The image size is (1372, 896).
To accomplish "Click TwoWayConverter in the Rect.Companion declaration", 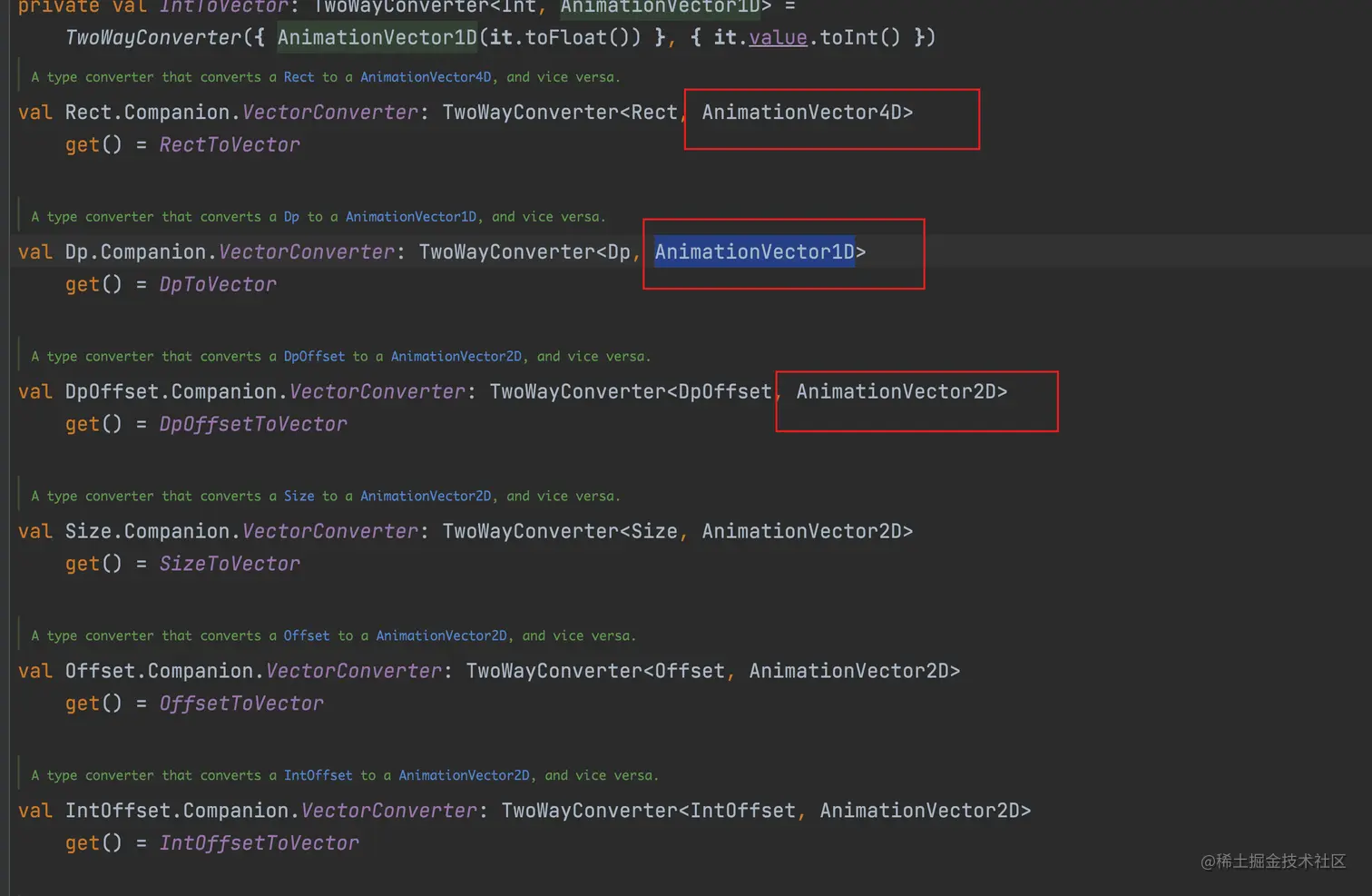I will point(531,113).
